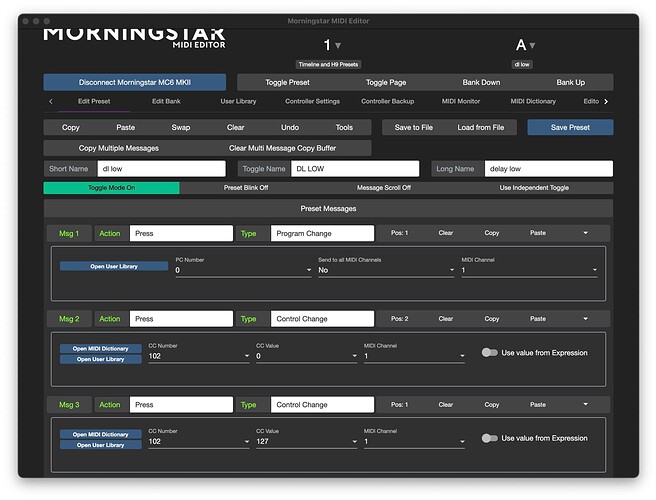Click Disconnect Morningstar MC6 MKII button
The image size is (656, 500).
tap(135, 82)
